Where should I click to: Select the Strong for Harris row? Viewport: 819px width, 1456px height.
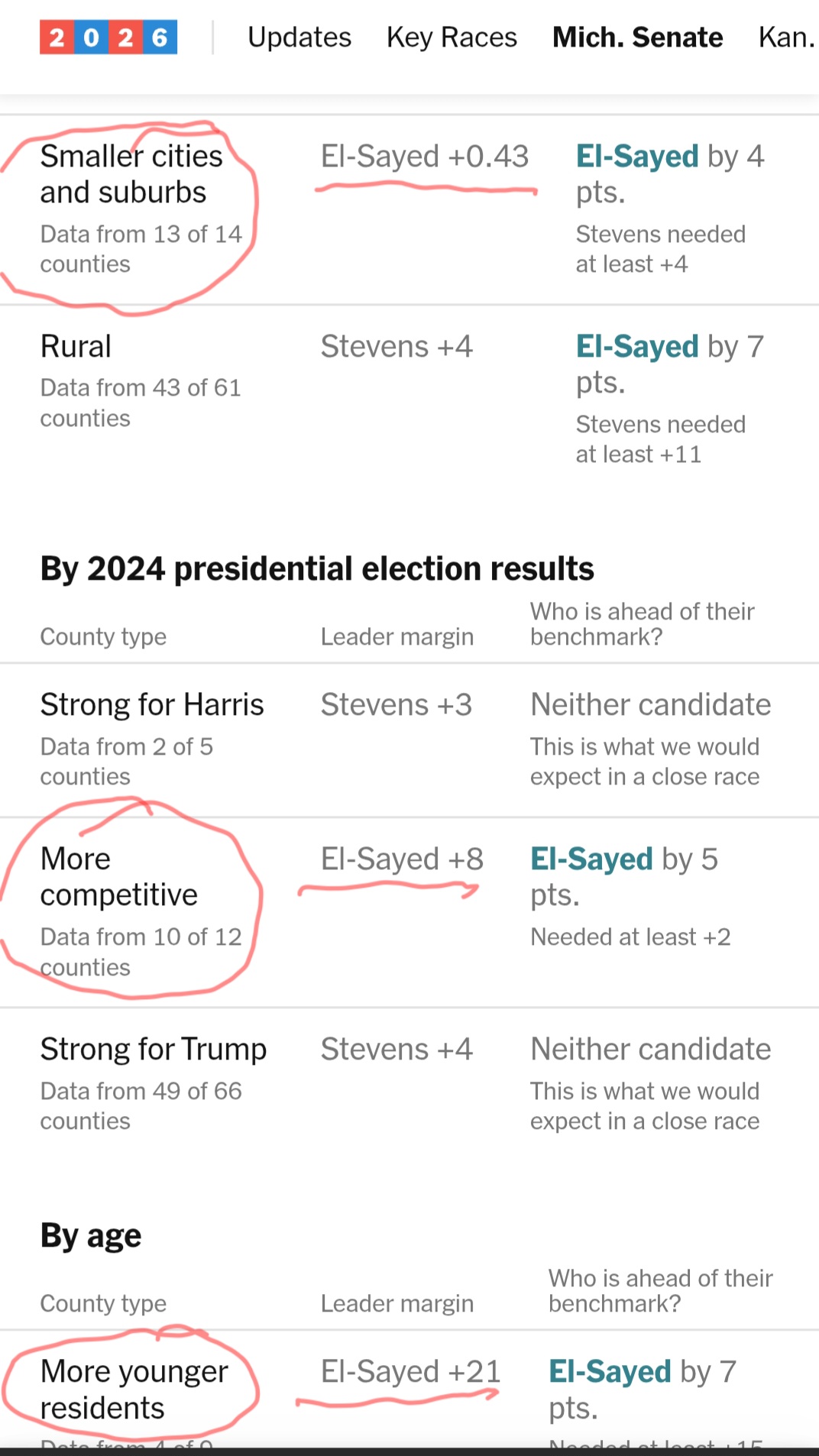(x=409, y=740)
